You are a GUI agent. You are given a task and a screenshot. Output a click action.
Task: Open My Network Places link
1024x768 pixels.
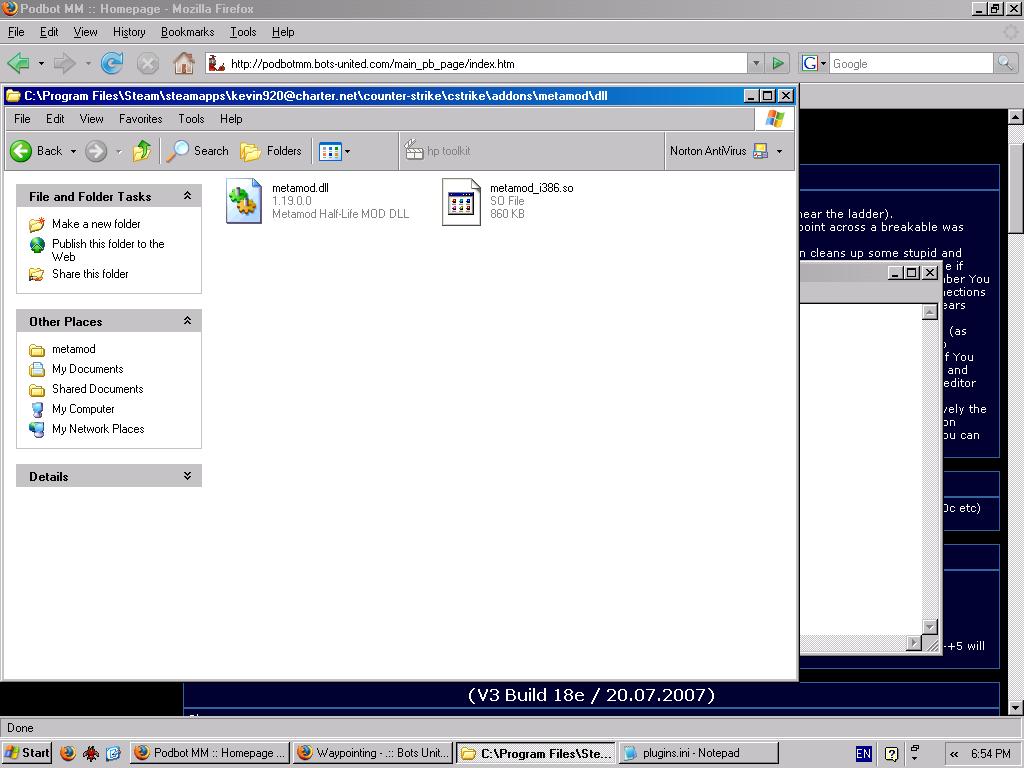pyautogui.click(x=98, y=429)
